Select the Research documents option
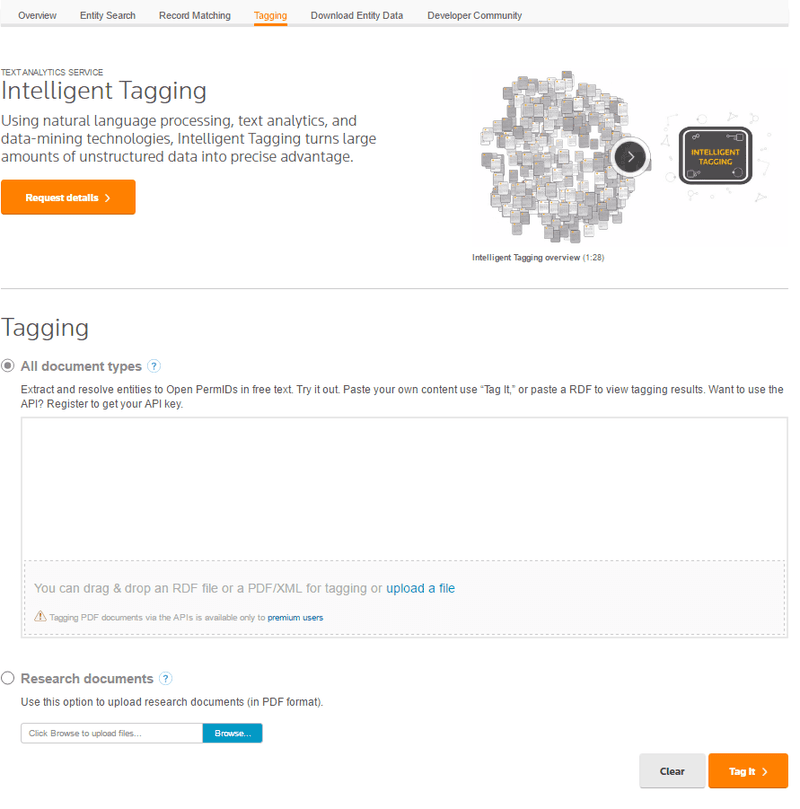Viewport: 800px width, 809px height. click(8, 677)
